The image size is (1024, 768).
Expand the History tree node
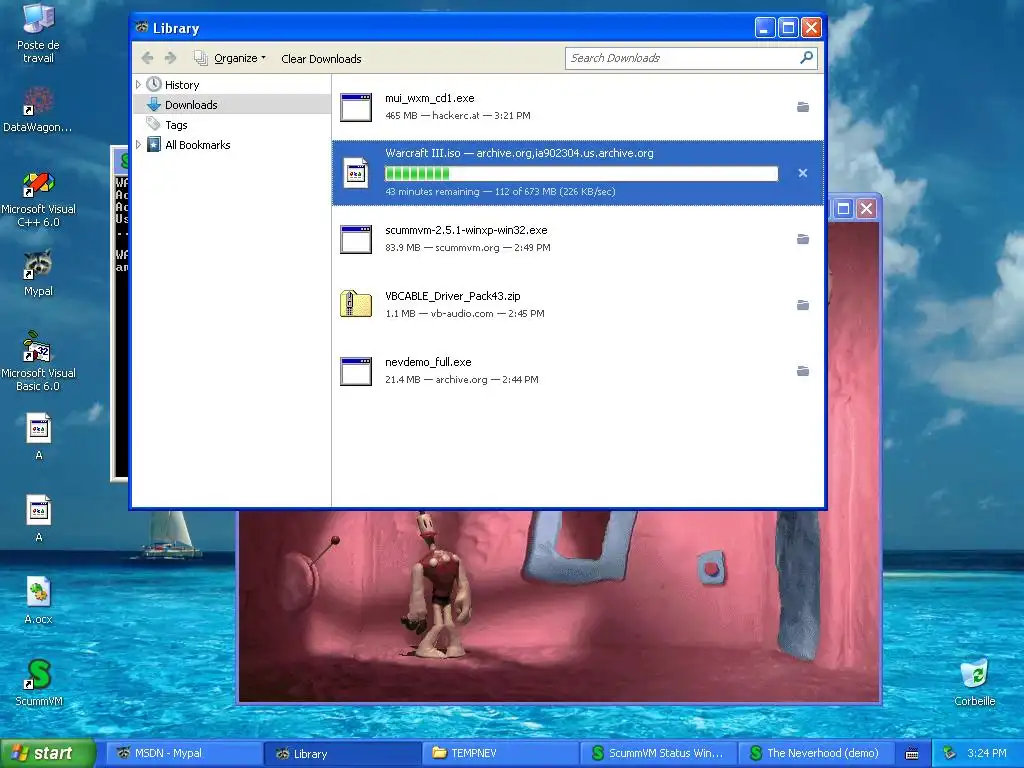coord(138,85)
